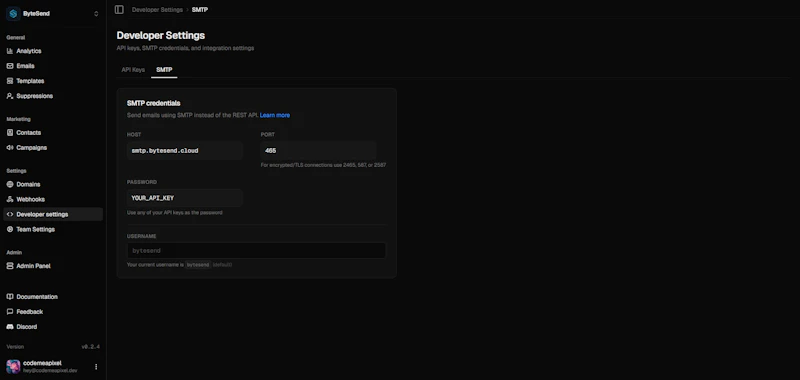
Task: Go to Webhooks settings
Action: (53, 199)
